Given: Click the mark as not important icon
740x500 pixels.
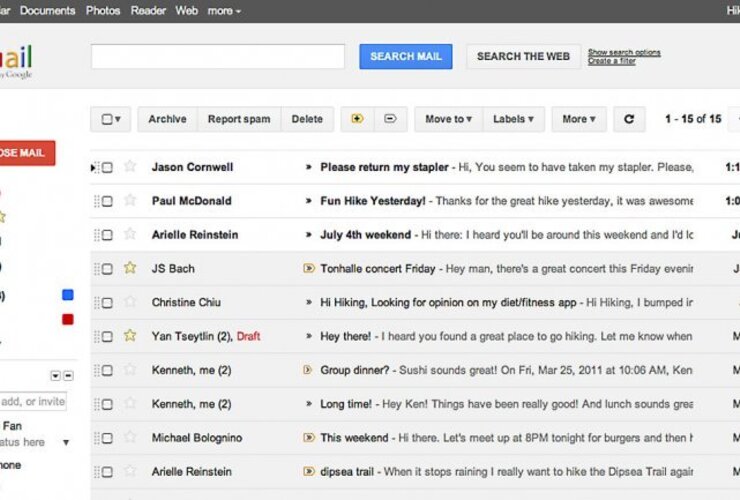Looking at the screenshot, I should click(390, 119).
